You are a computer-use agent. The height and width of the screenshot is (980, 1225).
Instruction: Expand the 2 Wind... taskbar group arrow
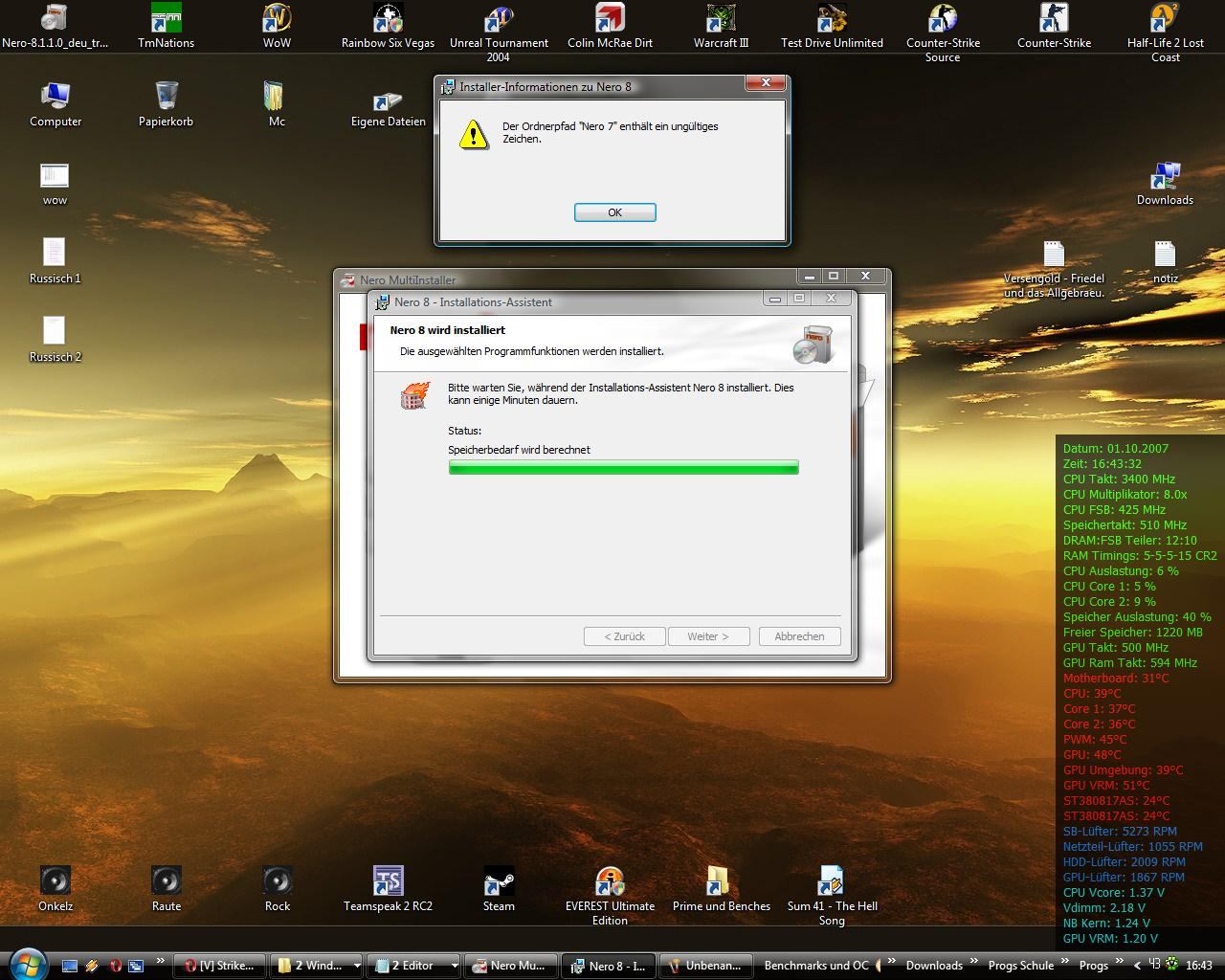356,966
